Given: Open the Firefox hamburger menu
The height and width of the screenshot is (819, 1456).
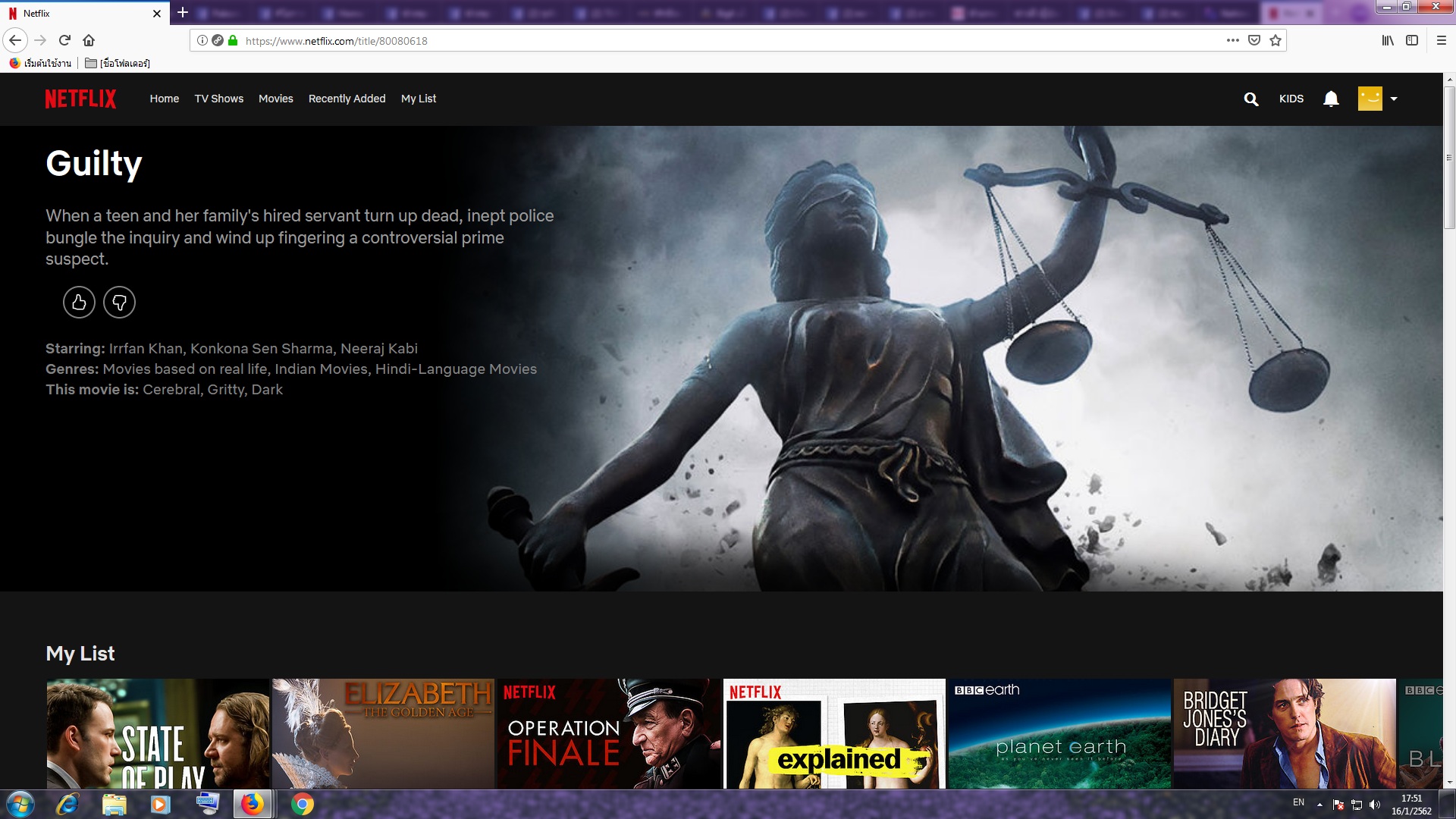Looking at the screenshot, I should 1442,40.
